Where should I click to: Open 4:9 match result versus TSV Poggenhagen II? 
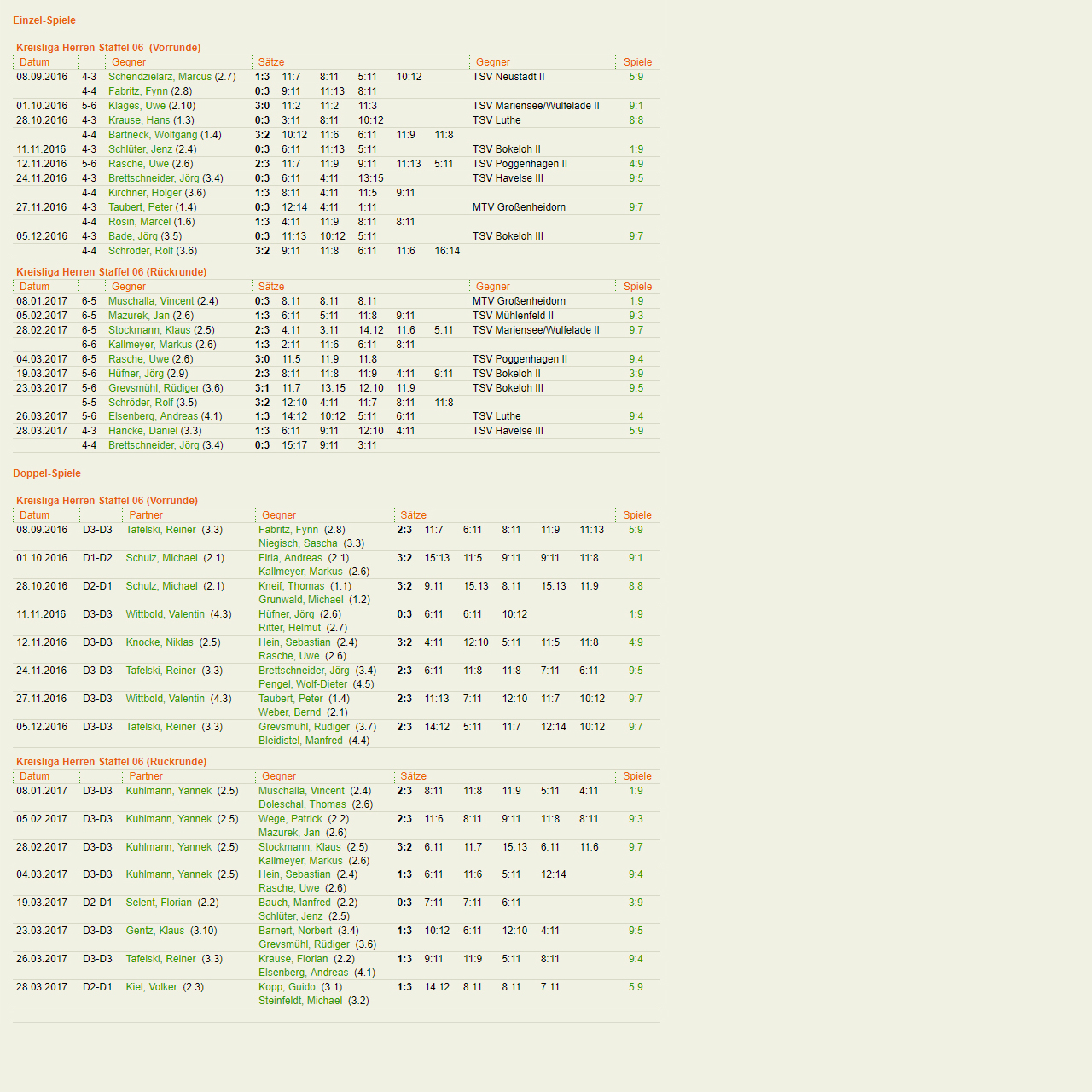coord(636,164)
